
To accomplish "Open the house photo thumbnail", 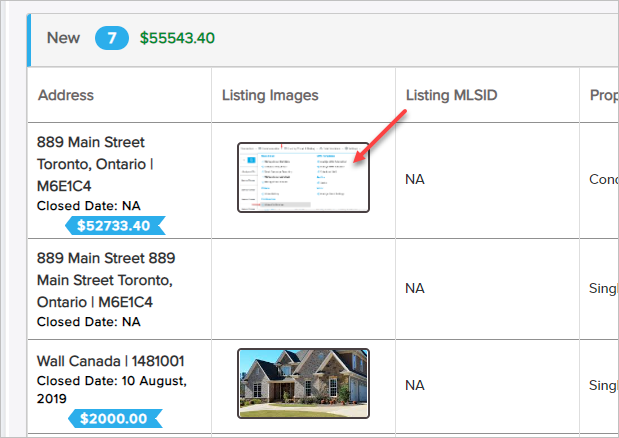I will tap(303, 382).
